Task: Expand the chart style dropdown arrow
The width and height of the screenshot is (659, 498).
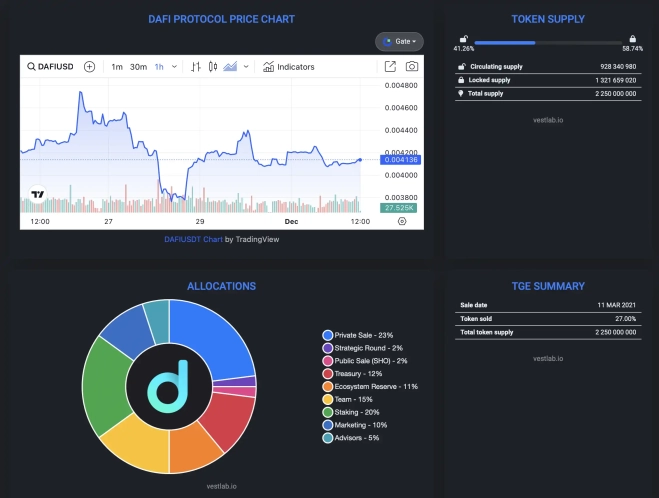Action: pos(246,67)
